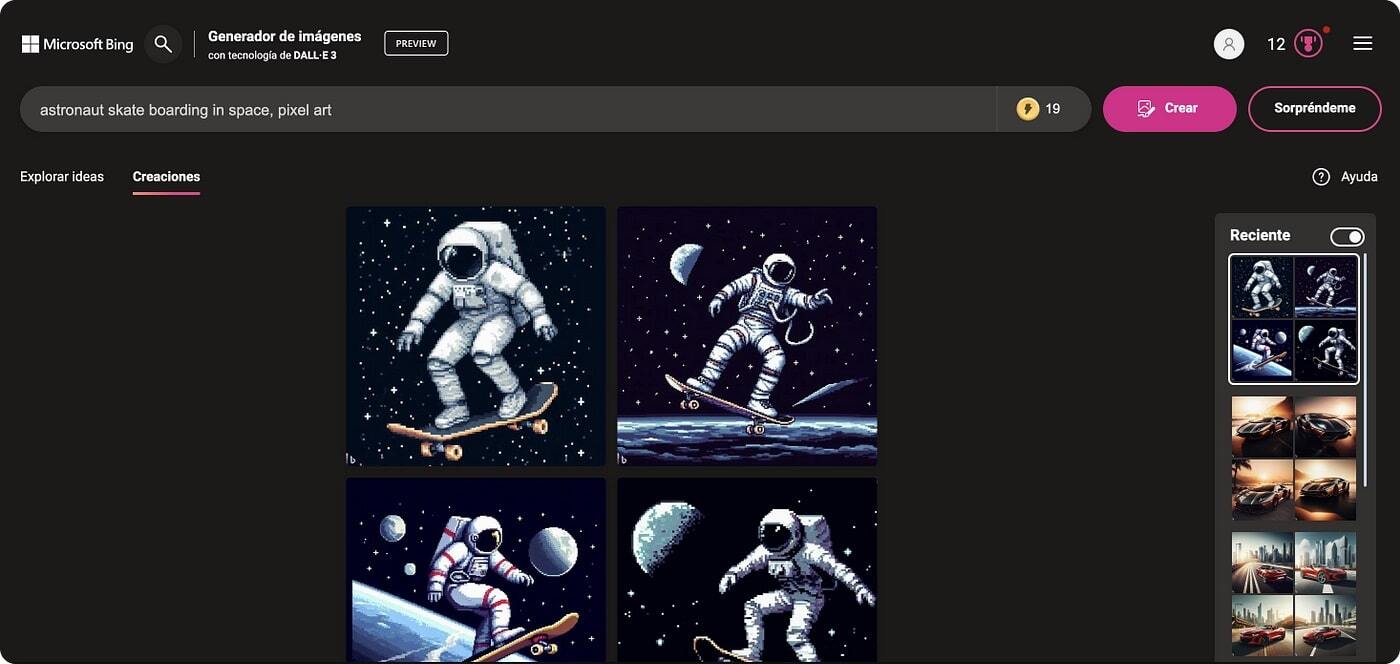Open the astronaut skating over planet surface image

coord(747,336)
